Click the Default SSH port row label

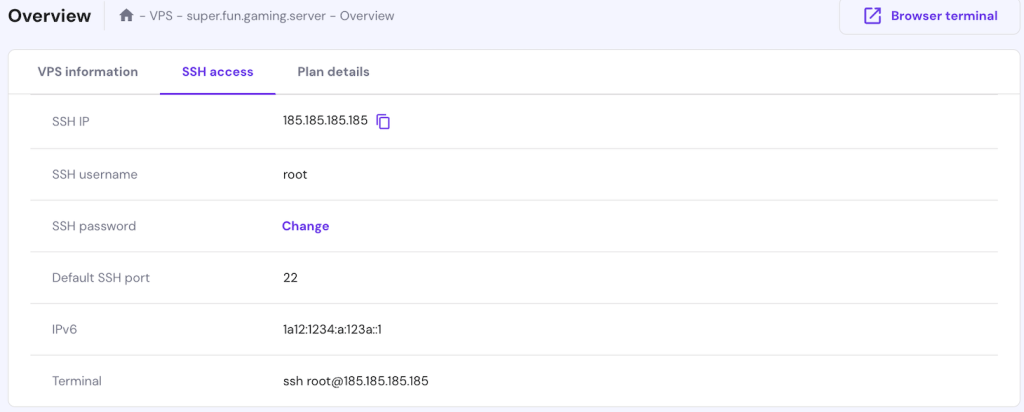[x=101, y=278]
